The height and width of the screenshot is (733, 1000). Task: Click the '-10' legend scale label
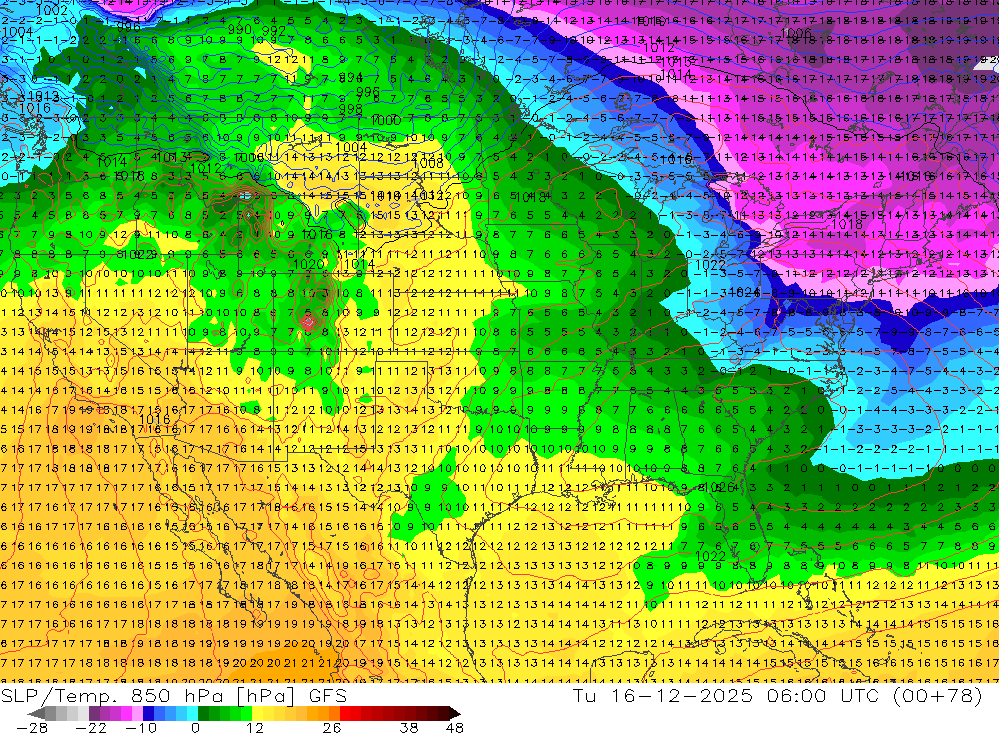pyautogui.click(x=141, y=727)
